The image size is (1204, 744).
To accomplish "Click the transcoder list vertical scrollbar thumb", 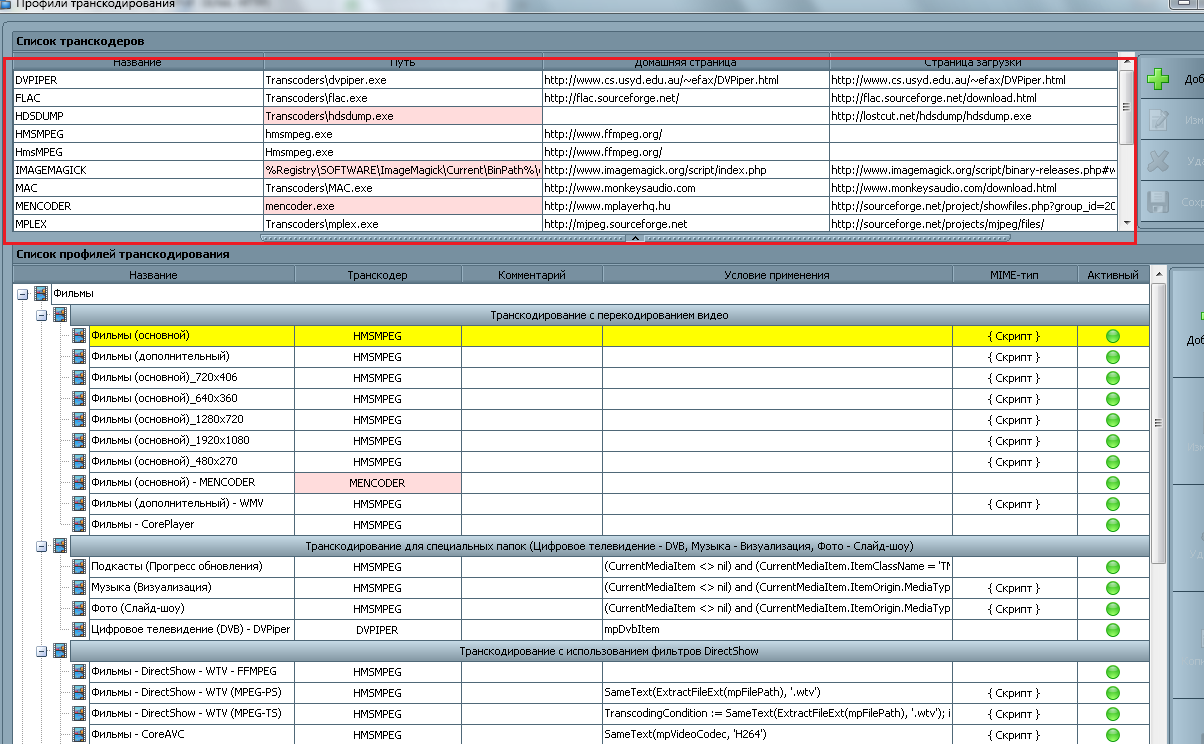I will tap(1127, 107).
